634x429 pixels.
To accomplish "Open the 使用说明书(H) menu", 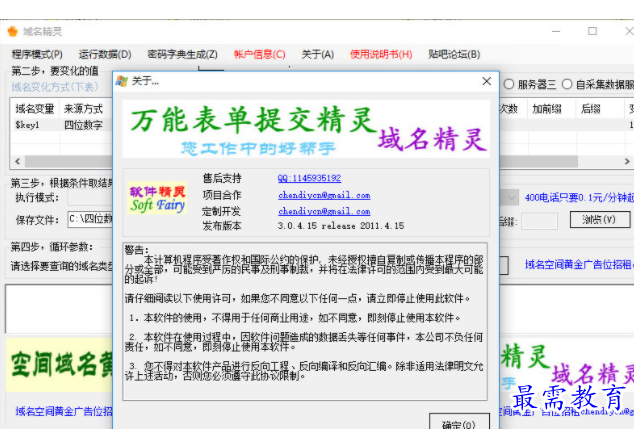I will pos(381,54).
